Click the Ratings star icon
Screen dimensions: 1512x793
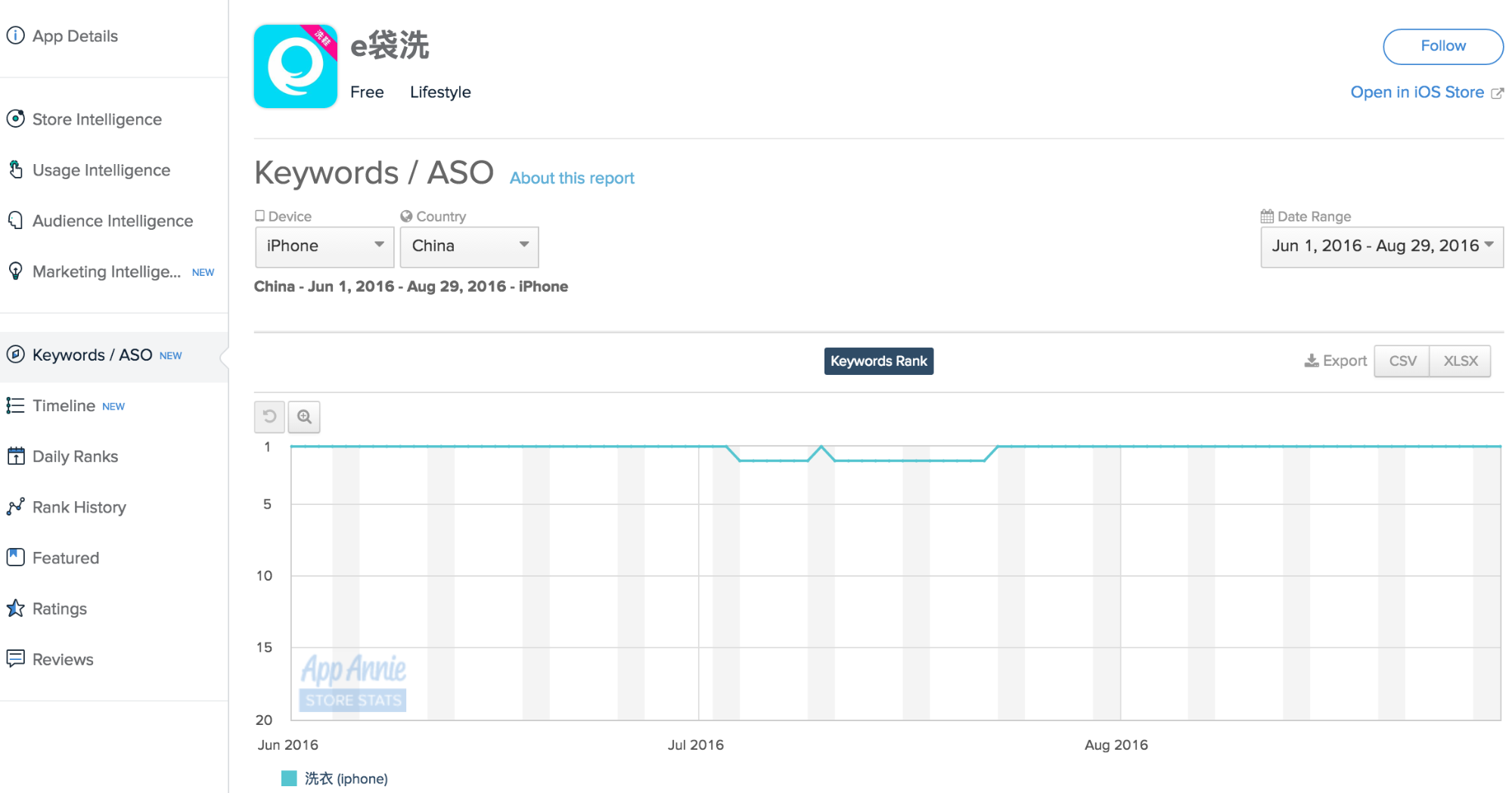click(15, 608)
